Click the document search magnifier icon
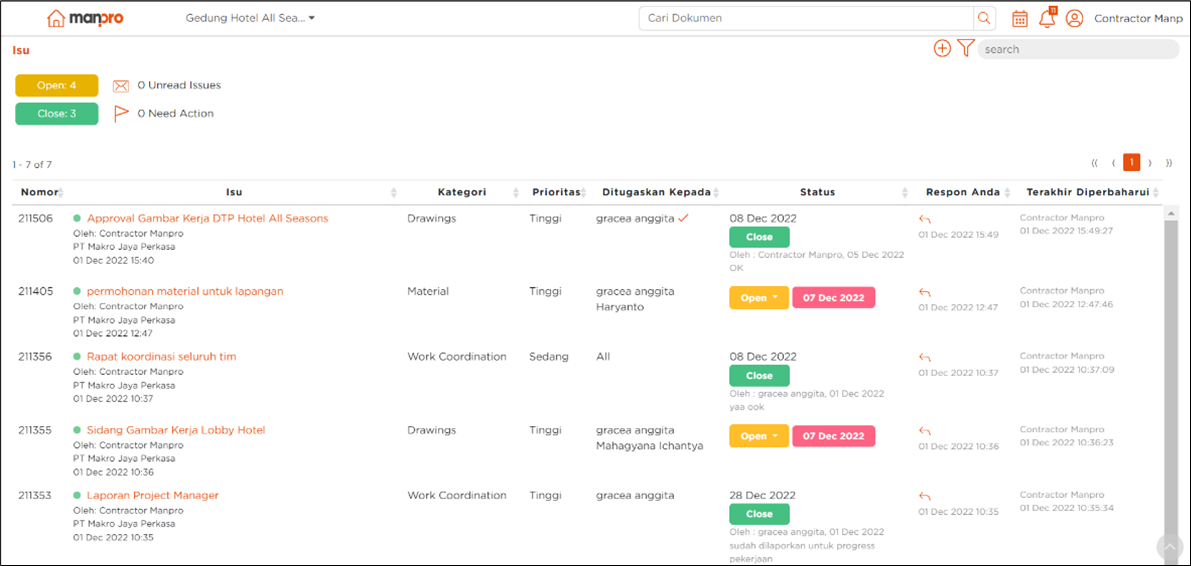Viewport: 1191px width, 566px height. 984,18
